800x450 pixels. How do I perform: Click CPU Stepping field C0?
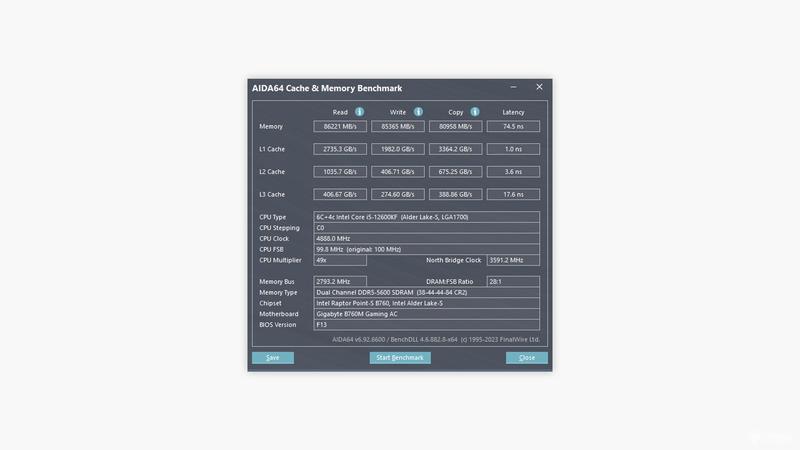427,228
